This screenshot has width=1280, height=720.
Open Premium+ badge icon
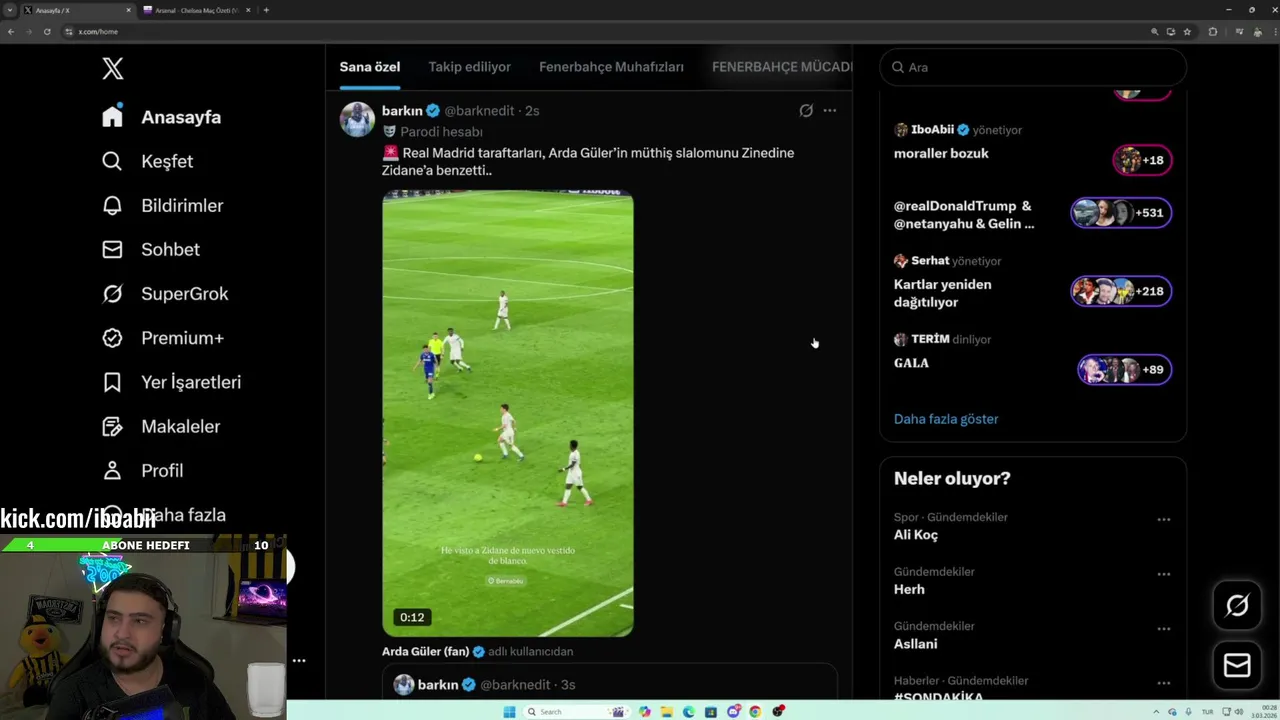point(112,338)
